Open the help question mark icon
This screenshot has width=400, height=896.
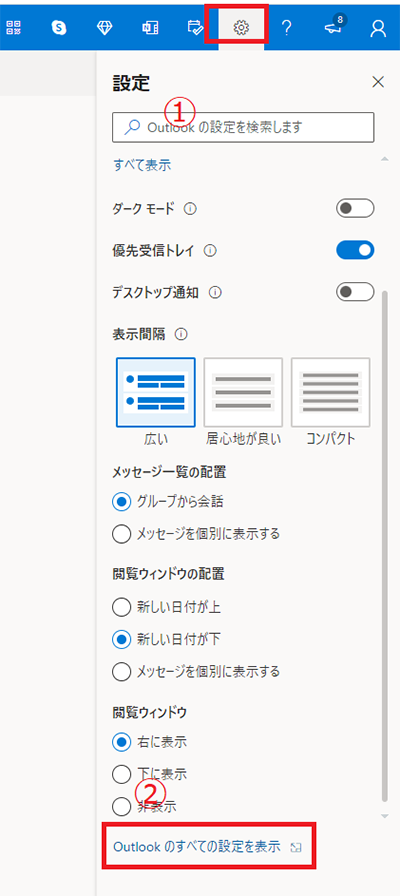click(287, 27)
